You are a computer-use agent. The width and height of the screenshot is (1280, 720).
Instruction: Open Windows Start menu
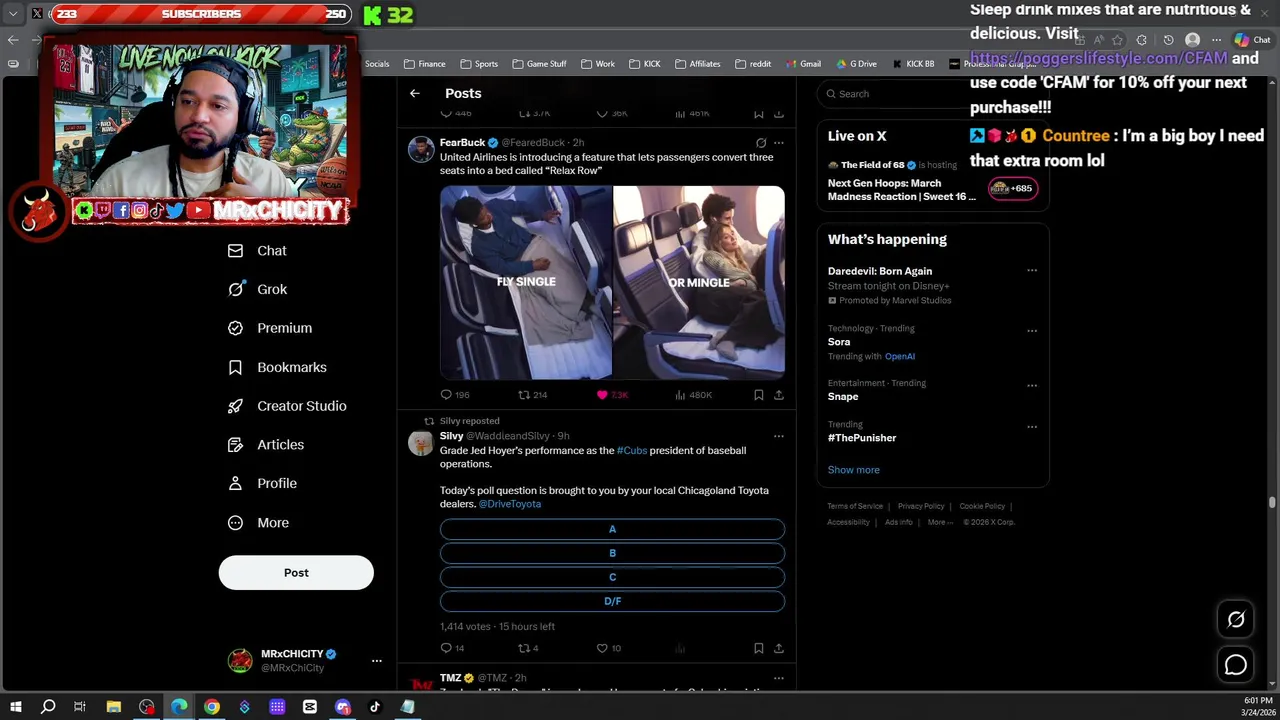pyautogui.click(x=16, y=707)
